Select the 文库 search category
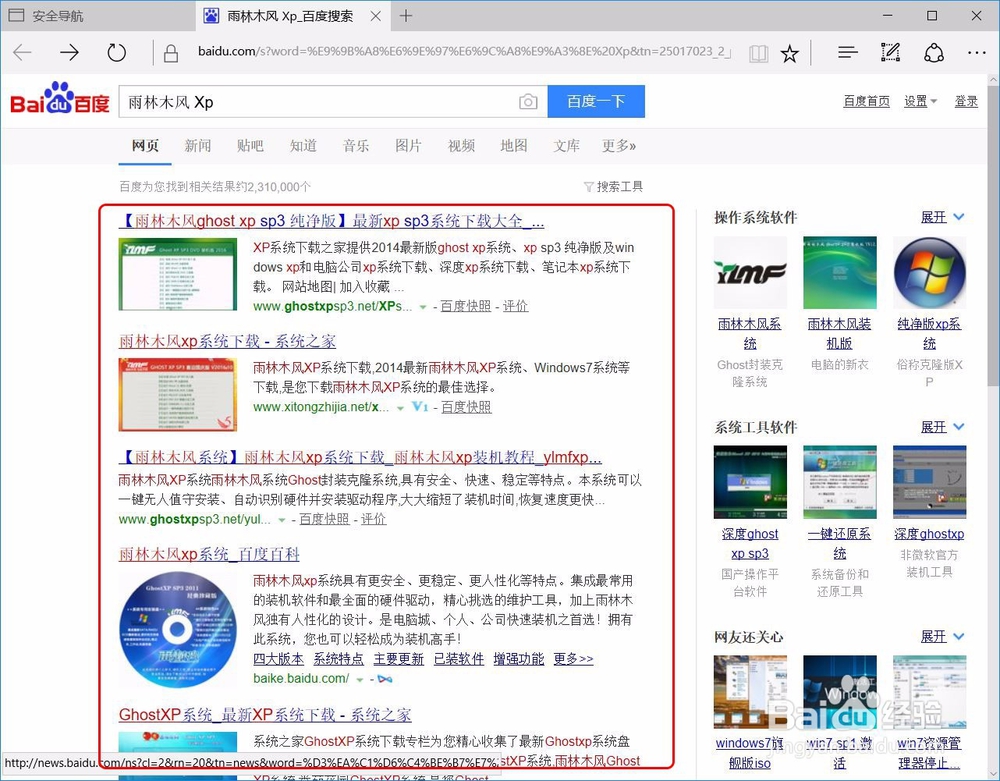 pos(566,146)
